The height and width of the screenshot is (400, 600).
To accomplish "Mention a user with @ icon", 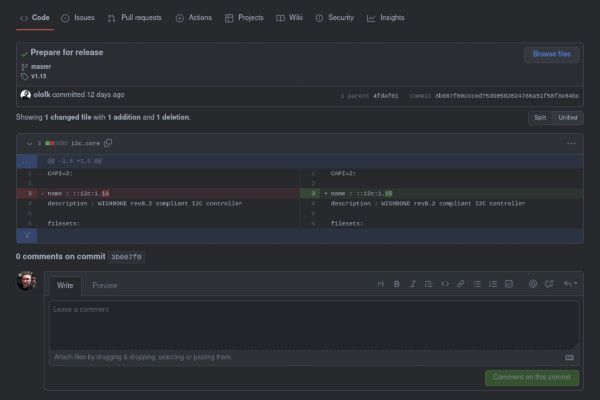I will (533, 284).
